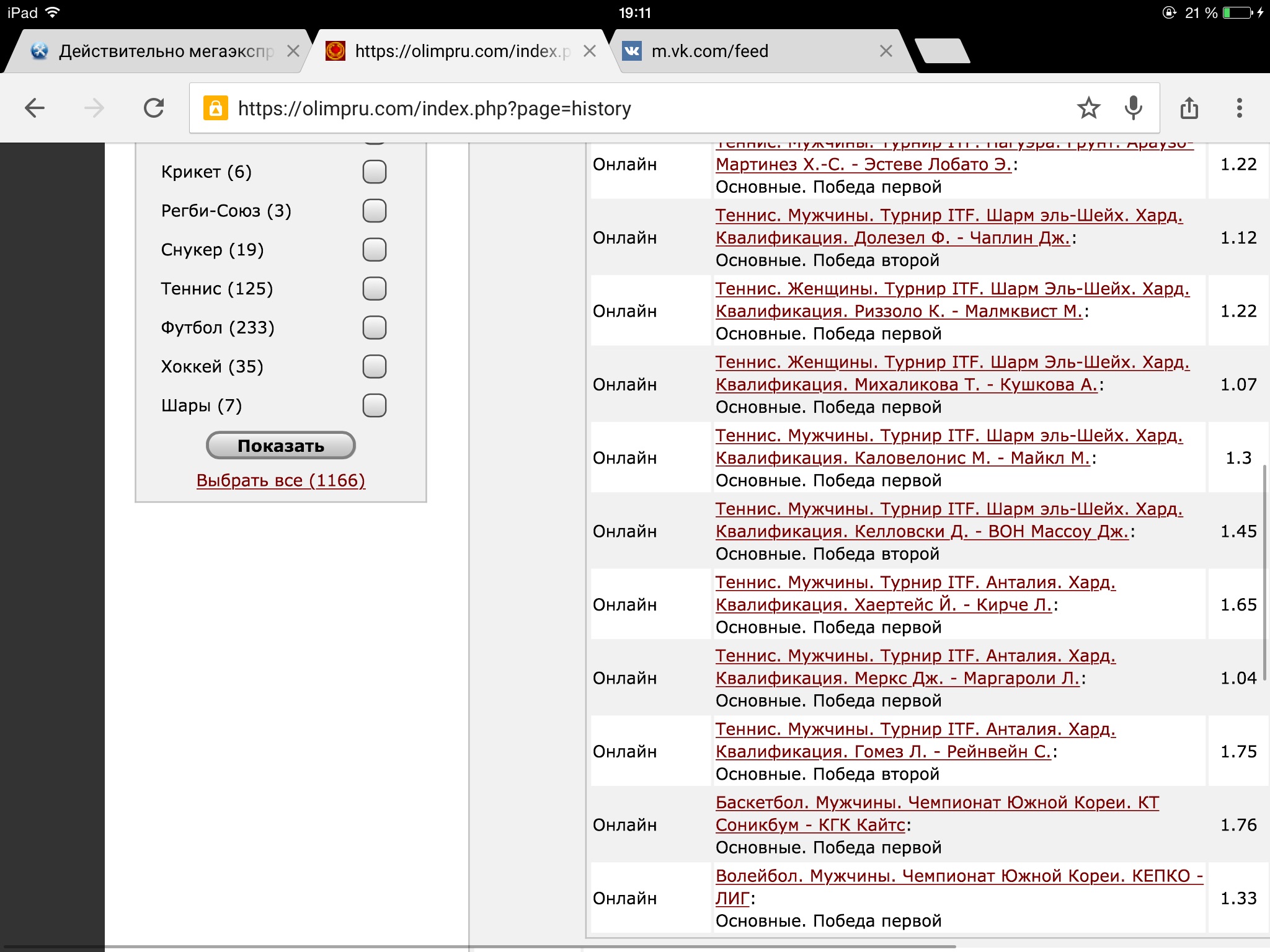Open the share sheet icon

coord(1189,108)
